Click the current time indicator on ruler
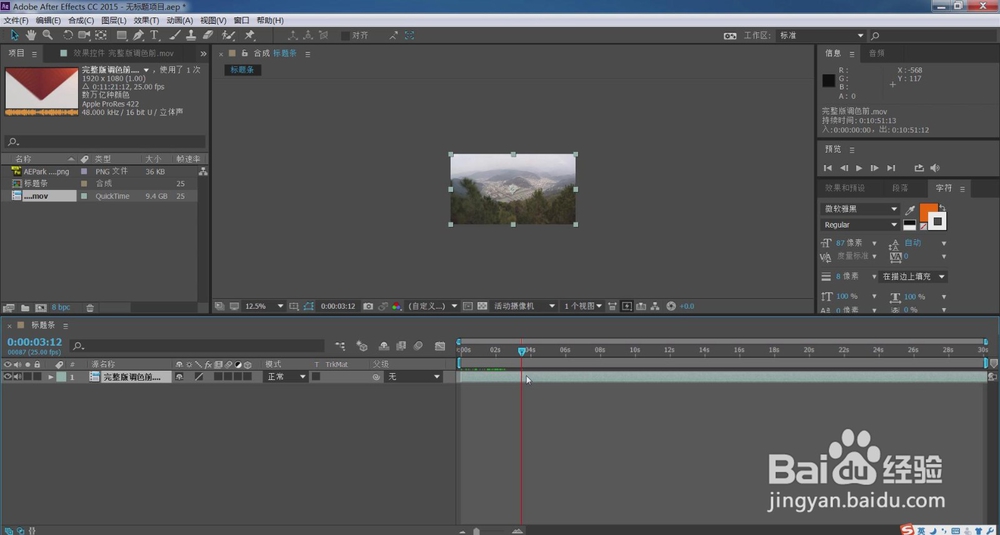The height and width of the screenshot is (535, 1000). [522, 351]
